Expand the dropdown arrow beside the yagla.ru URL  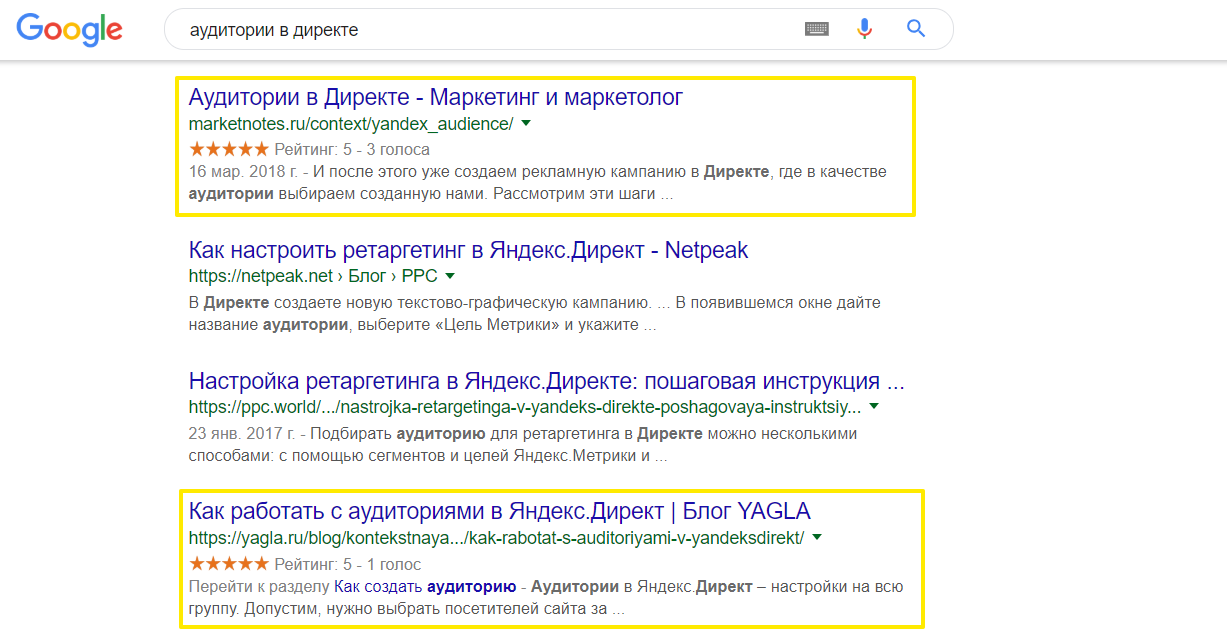[x=817, y=538]
